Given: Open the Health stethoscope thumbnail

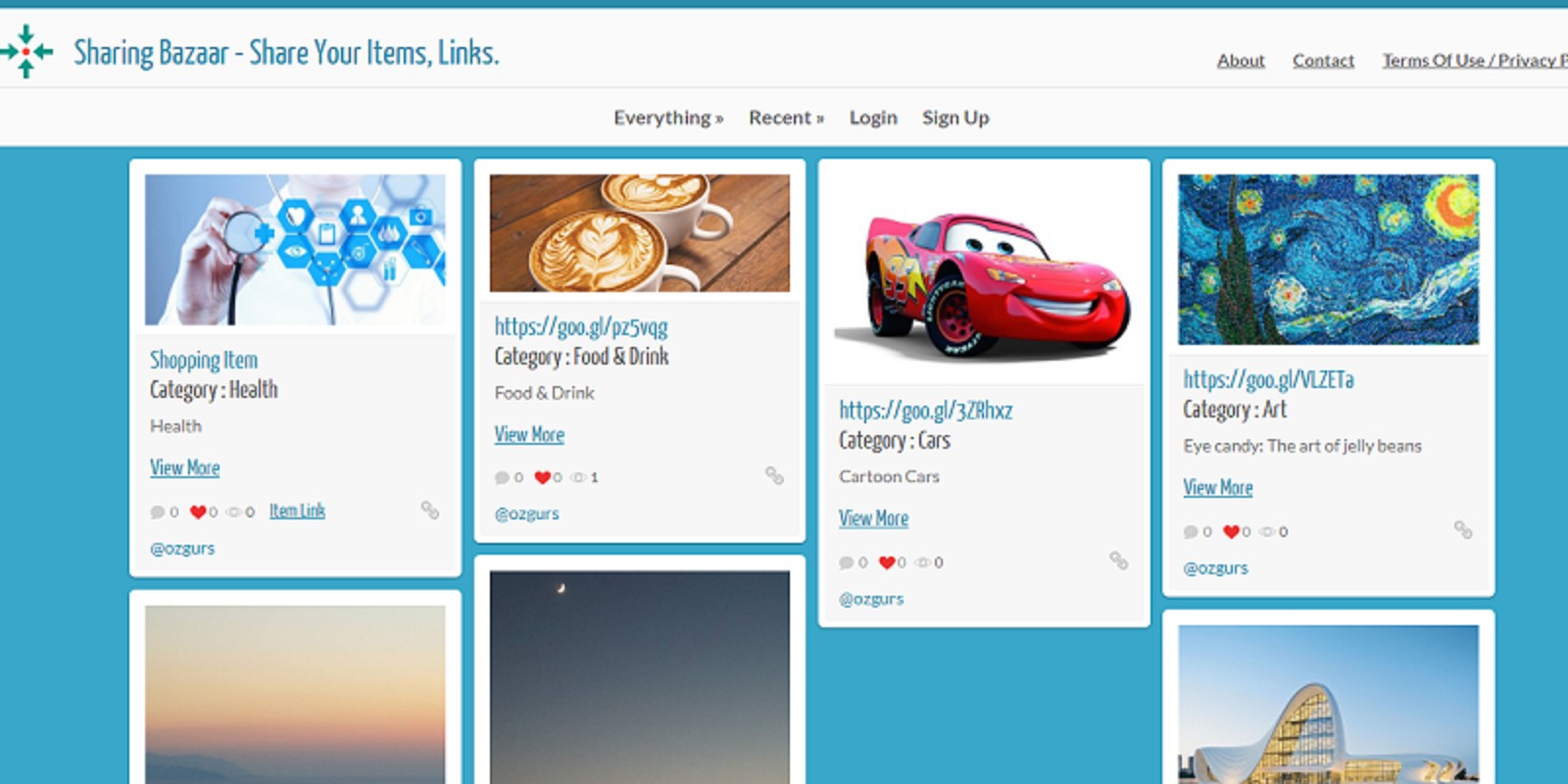Looking at the screenshot, I should coord(295,250).
